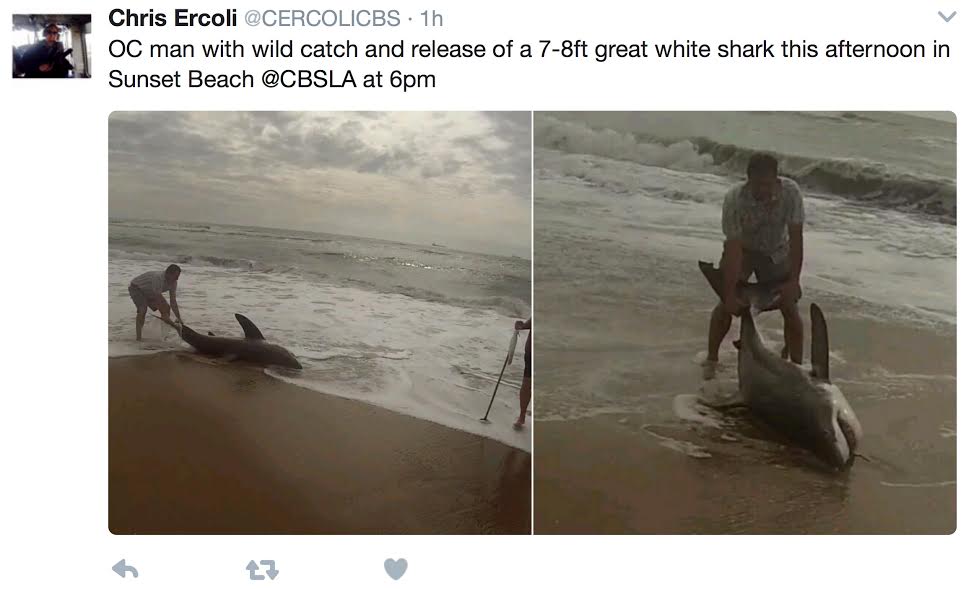Open the @CERCOLICBS handle link
Image resolution: width=966 pixels, height=589 pixels.
[322, 18]
